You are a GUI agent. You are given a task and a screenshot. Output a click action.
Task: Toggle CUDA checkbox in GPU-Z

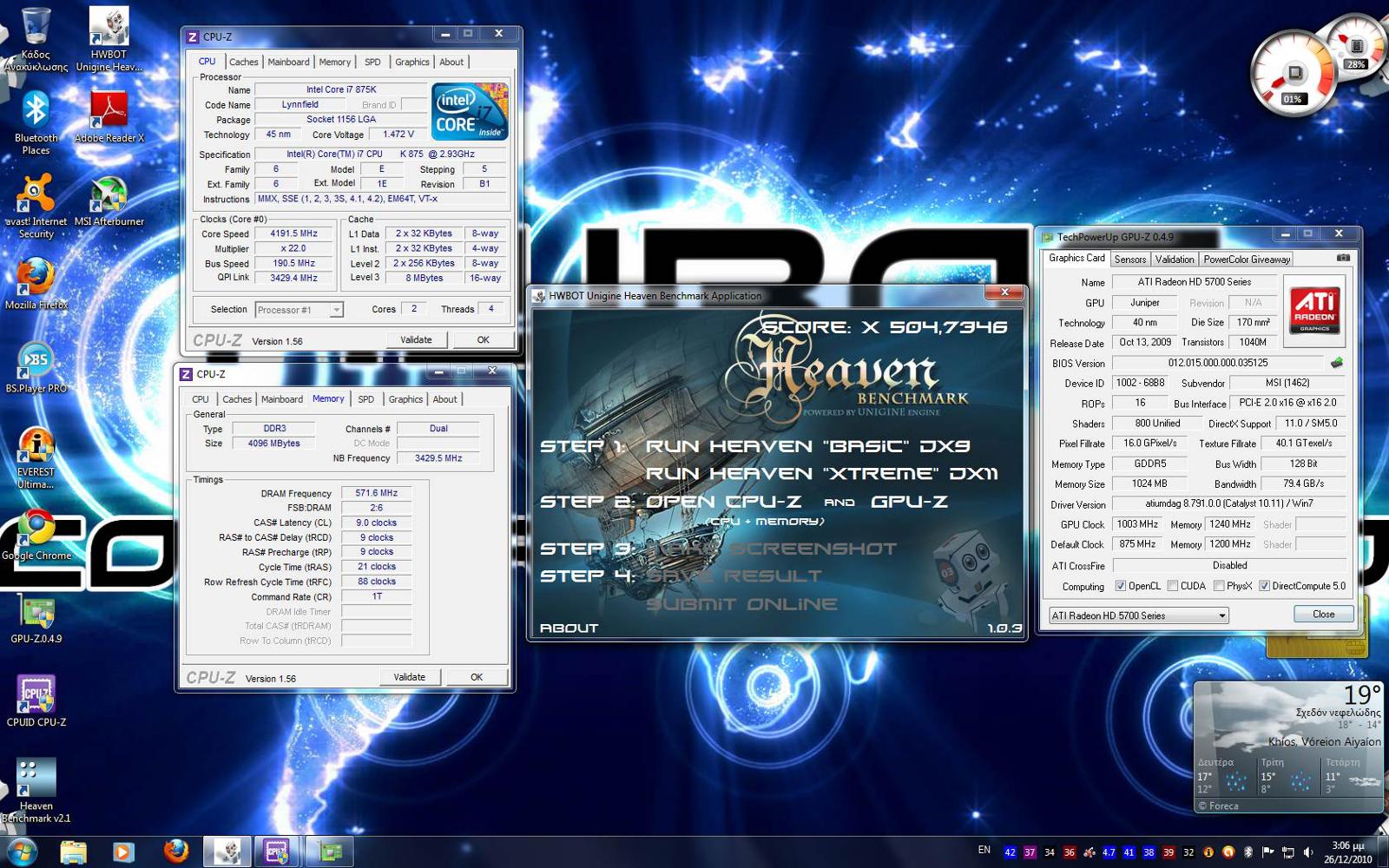click(1173, 586)
